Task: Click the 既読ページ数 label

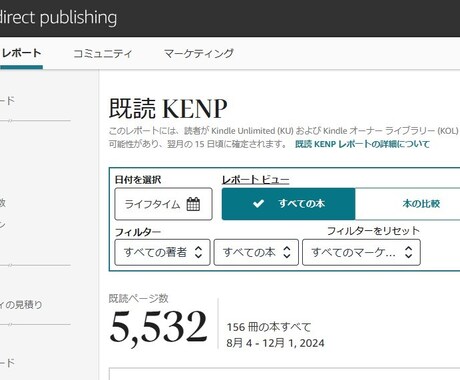Action: 138,299
